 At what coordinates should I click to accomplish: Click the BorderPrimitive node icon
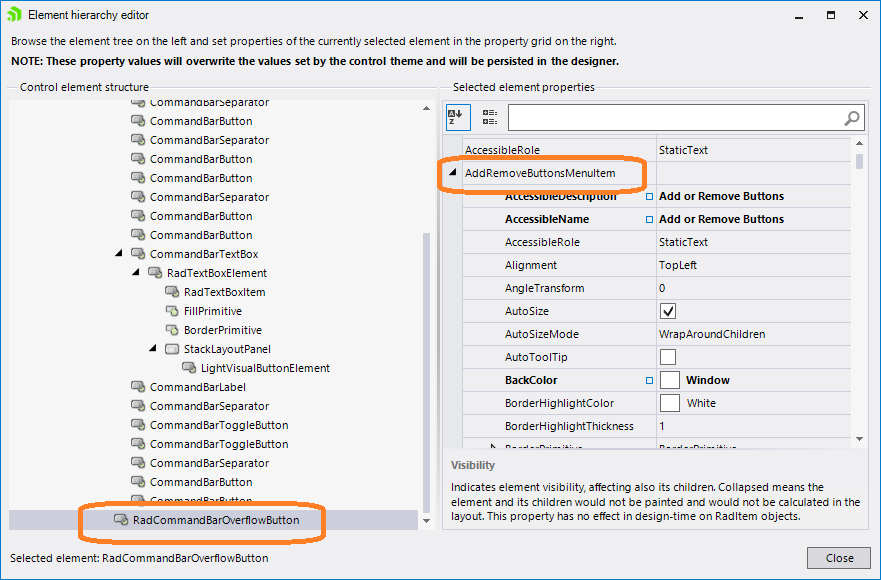coord(172,330)
